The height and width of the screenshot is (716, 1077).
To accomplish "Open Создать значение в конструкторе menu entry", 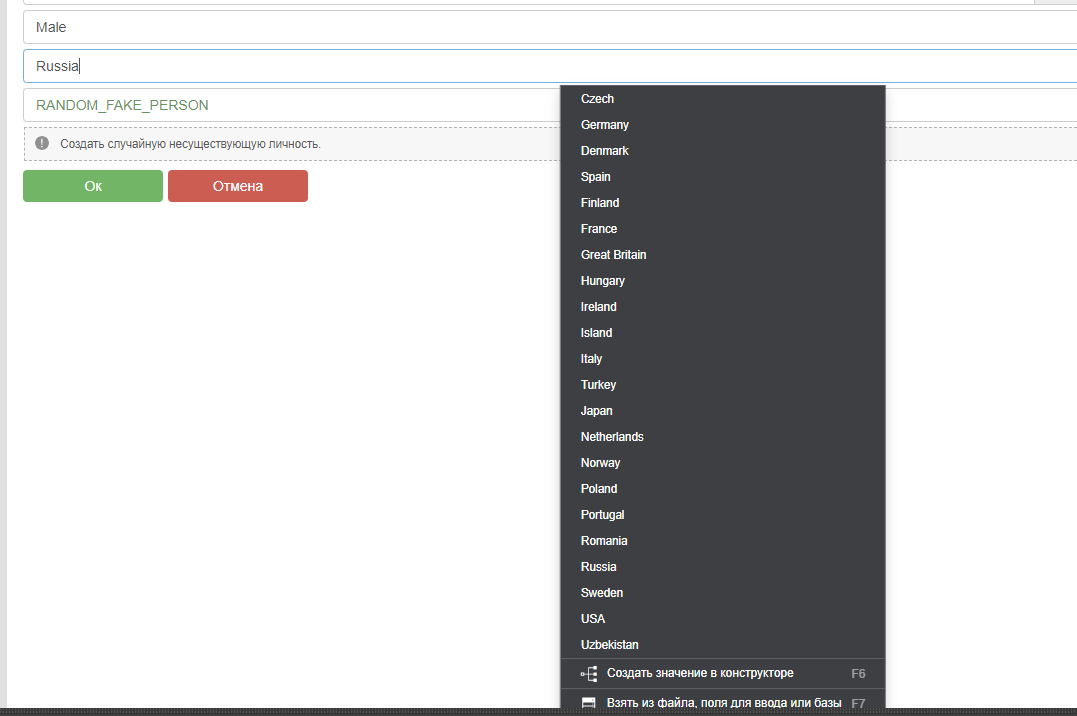I will [700, 673].
